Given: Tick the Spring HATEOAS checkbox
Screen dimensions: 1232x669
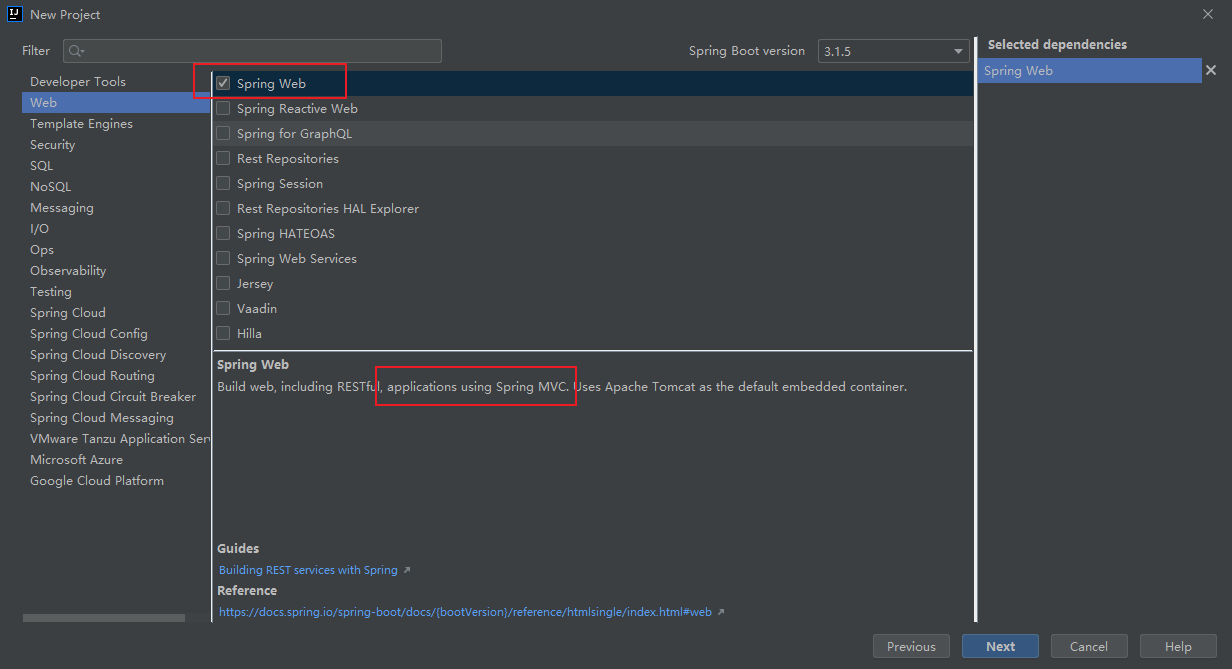Looking at the screenshot, I should pos(223,234).
